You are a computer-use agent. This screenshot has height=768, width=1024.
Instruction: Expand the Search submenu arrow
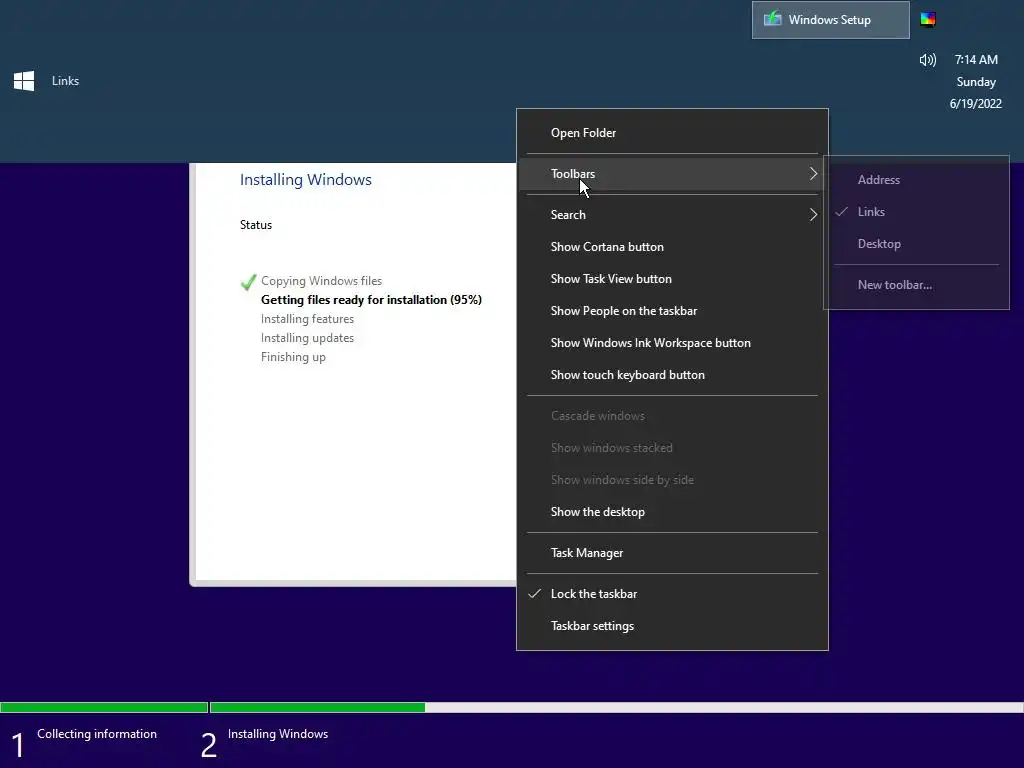813,215
